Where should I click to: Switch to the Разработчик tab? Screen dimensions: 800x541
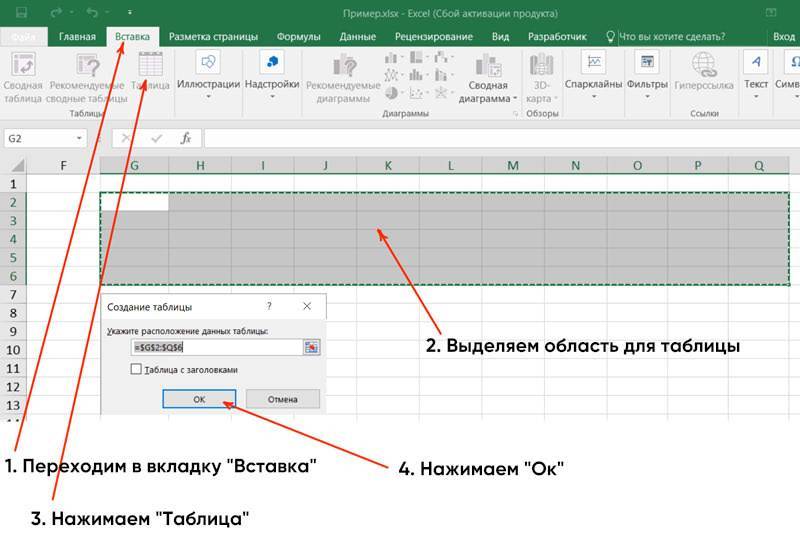(557, 37)
